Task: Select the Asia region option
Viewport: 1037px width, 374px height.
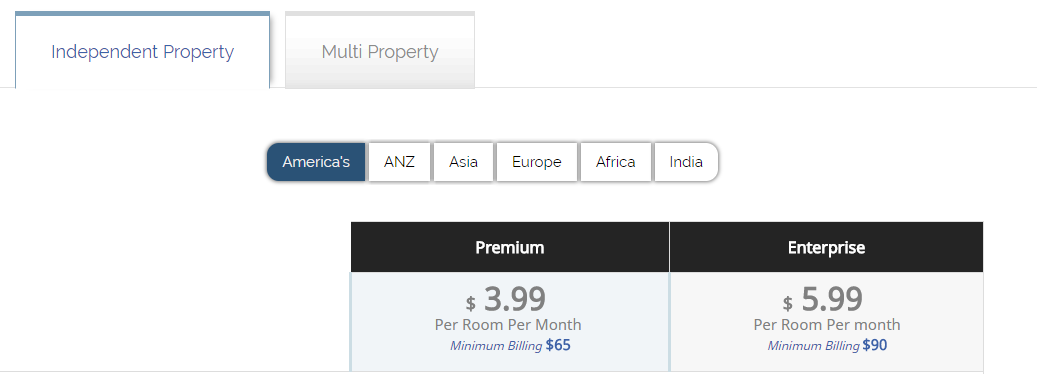Action: point(463,162)
